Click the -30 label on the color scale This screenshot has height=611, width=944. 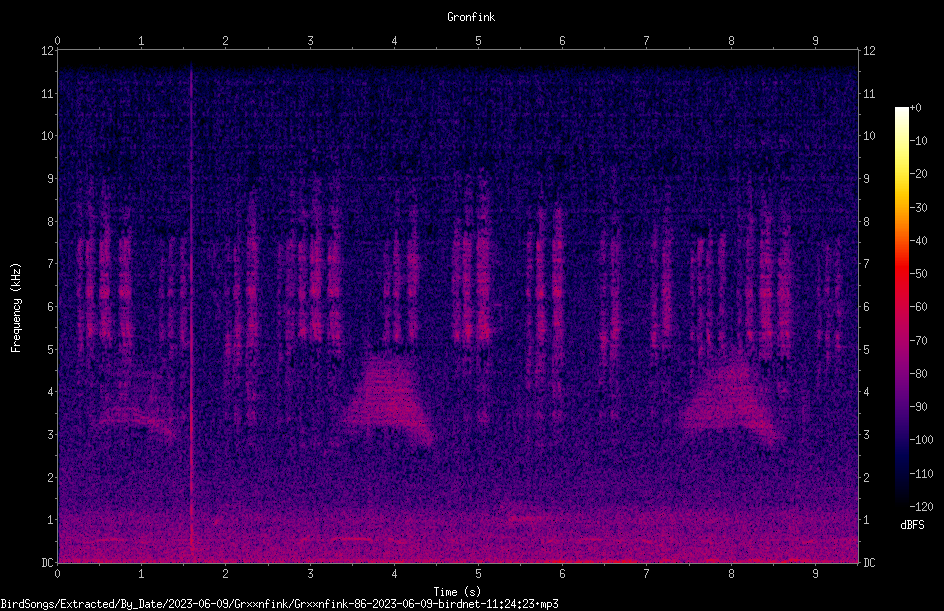pos(918,208)
